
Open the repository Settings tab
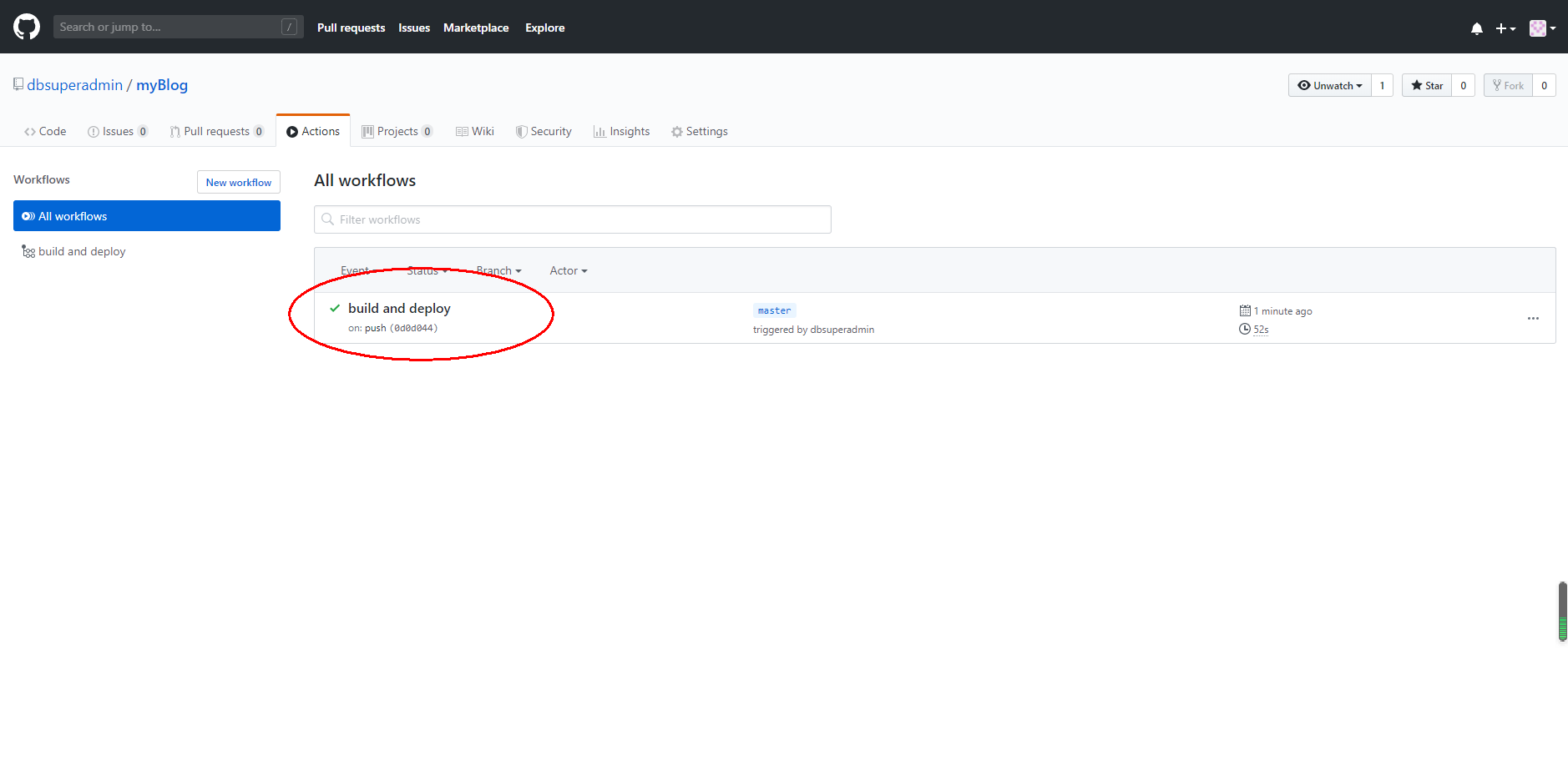pyautogui.click(x=700, y=131)
